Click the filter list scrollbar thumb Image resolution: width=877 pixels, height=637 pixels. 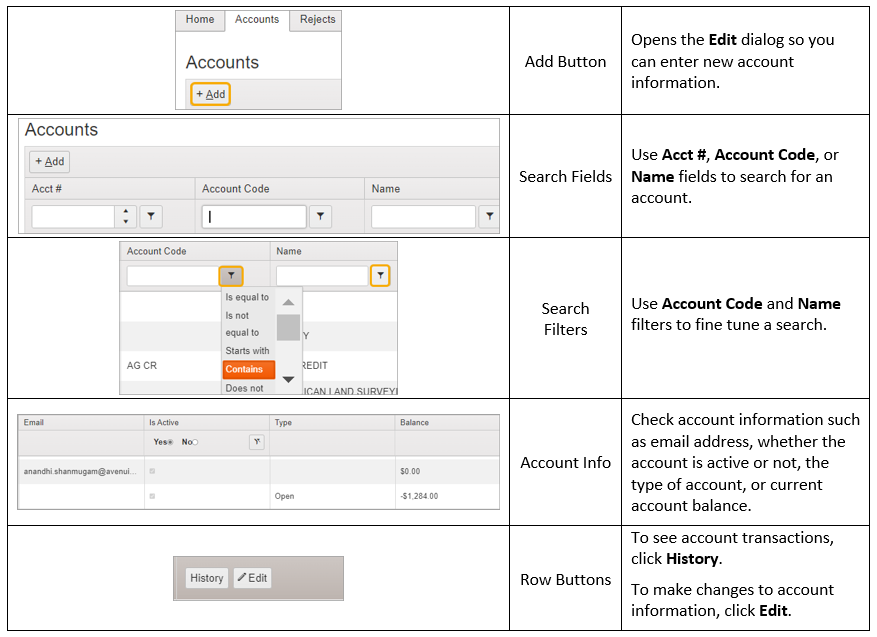point(288,327)
